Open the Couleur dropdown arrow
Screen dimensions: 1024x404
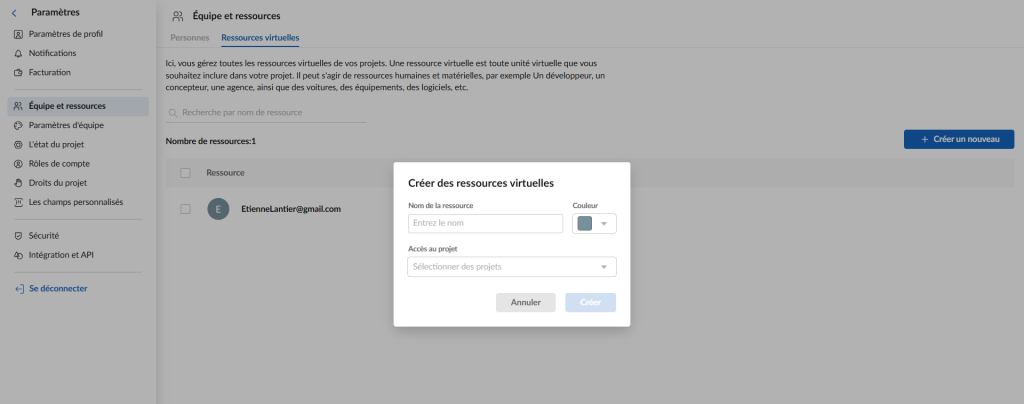[x=604, y=224]
